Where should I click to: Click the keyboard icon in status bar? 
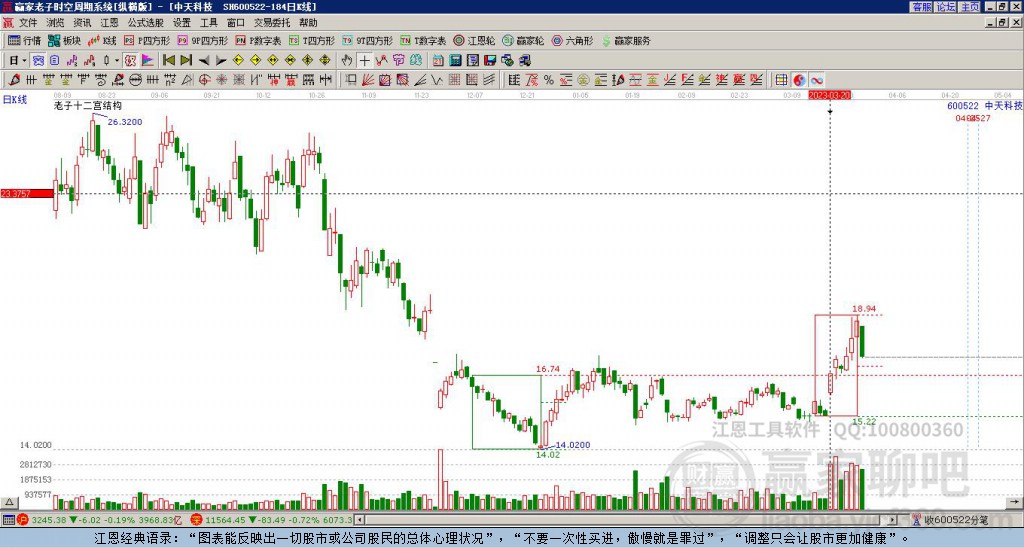click(x=8, y=520)
